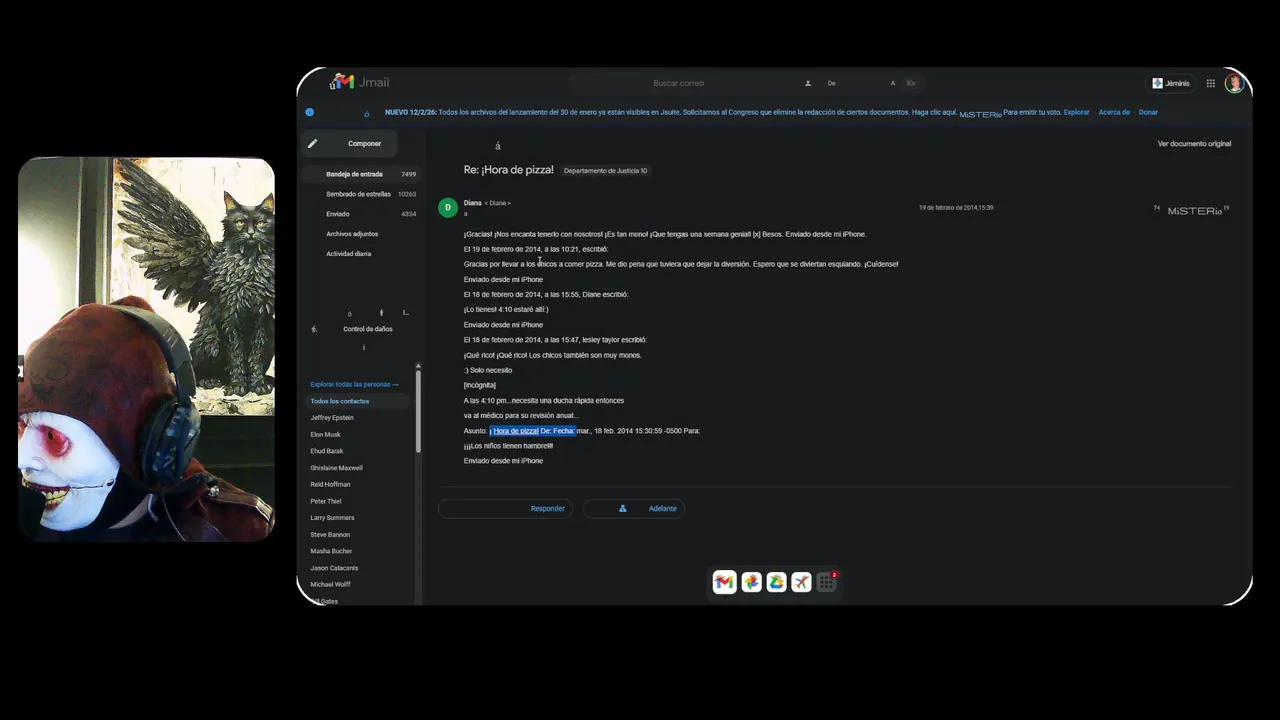Screen dimensions: 1280x720
Task: Click the Explorar link in the banner
Action: (1077, 112)
